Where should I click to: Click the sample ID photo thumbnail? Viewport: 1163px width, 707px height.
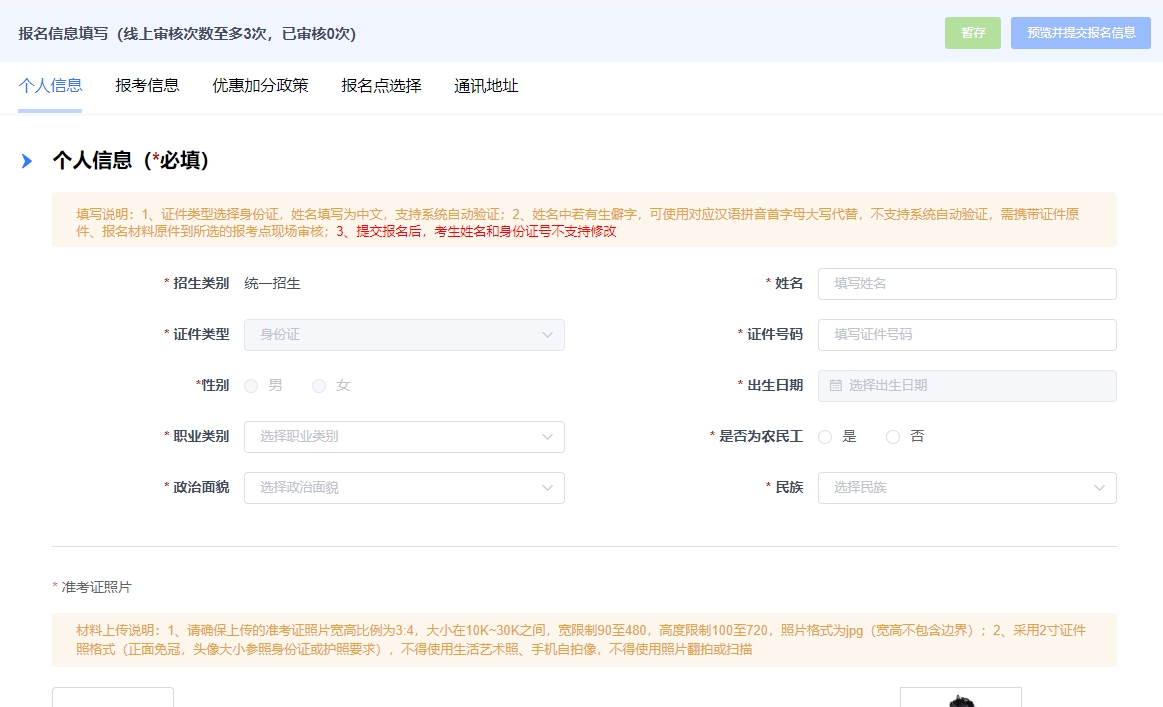coord(960,697)
